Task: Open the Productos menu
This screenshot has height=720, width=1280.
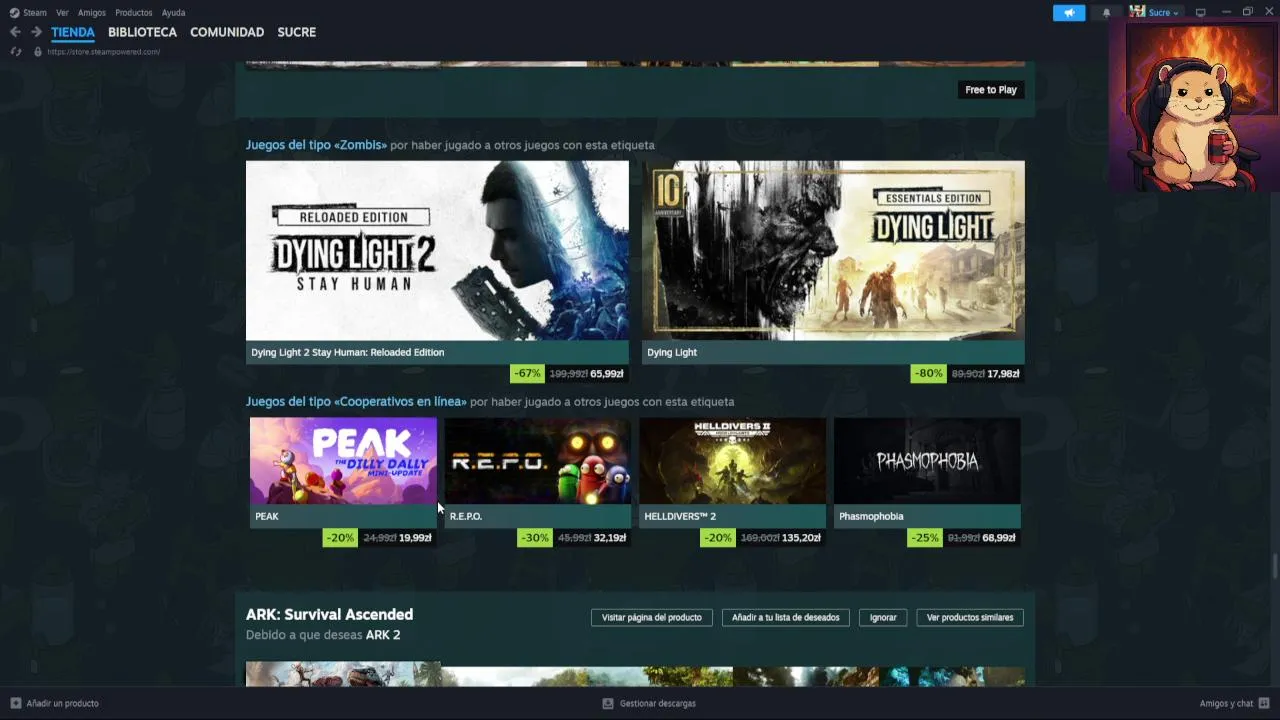Action: [x=133, y=13]
